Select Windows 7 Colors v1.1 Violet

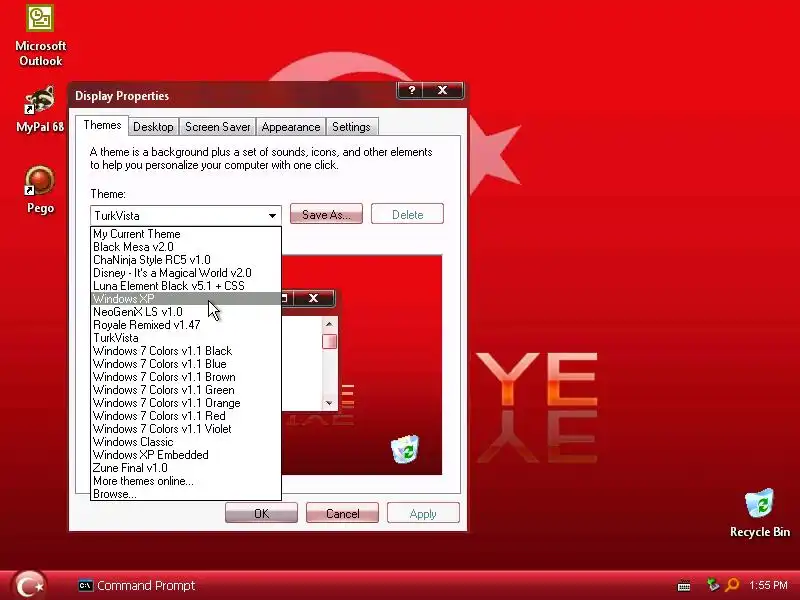(x=186, y=429)
